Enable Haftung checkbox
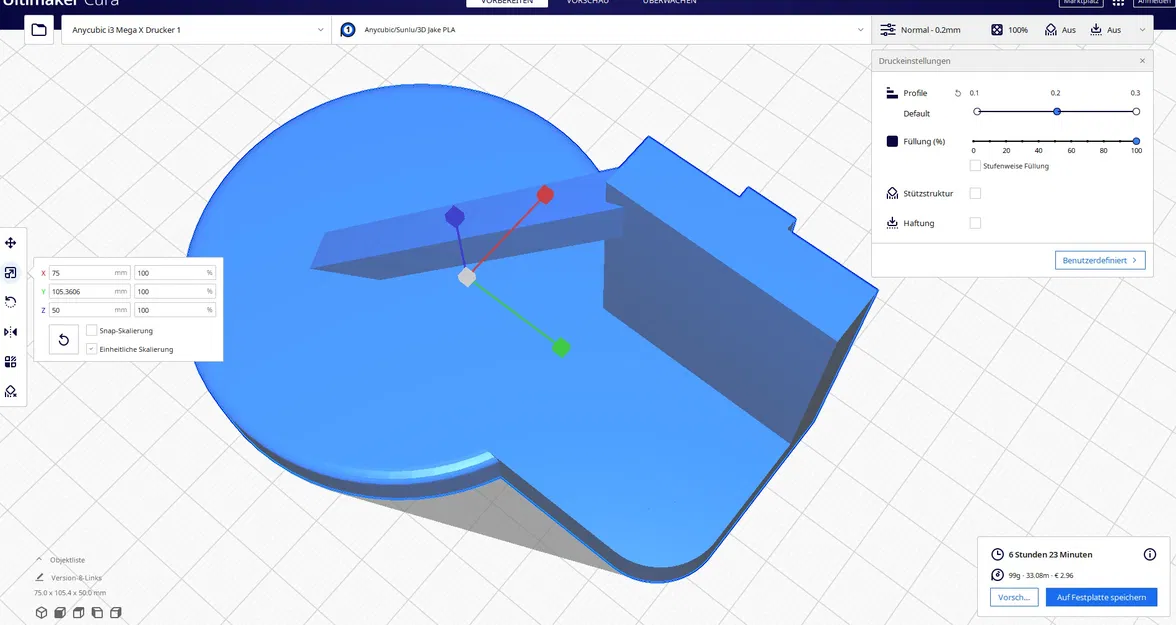 tap(975, 223)
